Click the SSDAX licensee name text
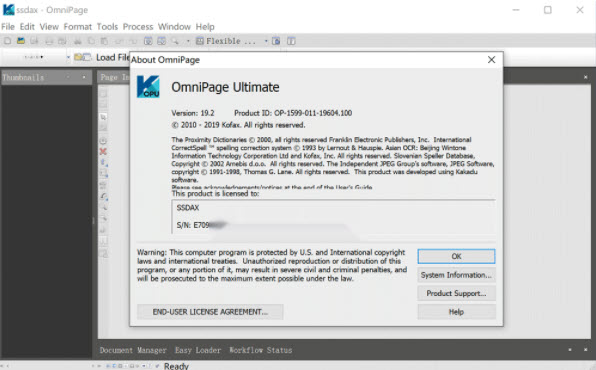This screenshot has width=596, height=370. click(188, 208)
